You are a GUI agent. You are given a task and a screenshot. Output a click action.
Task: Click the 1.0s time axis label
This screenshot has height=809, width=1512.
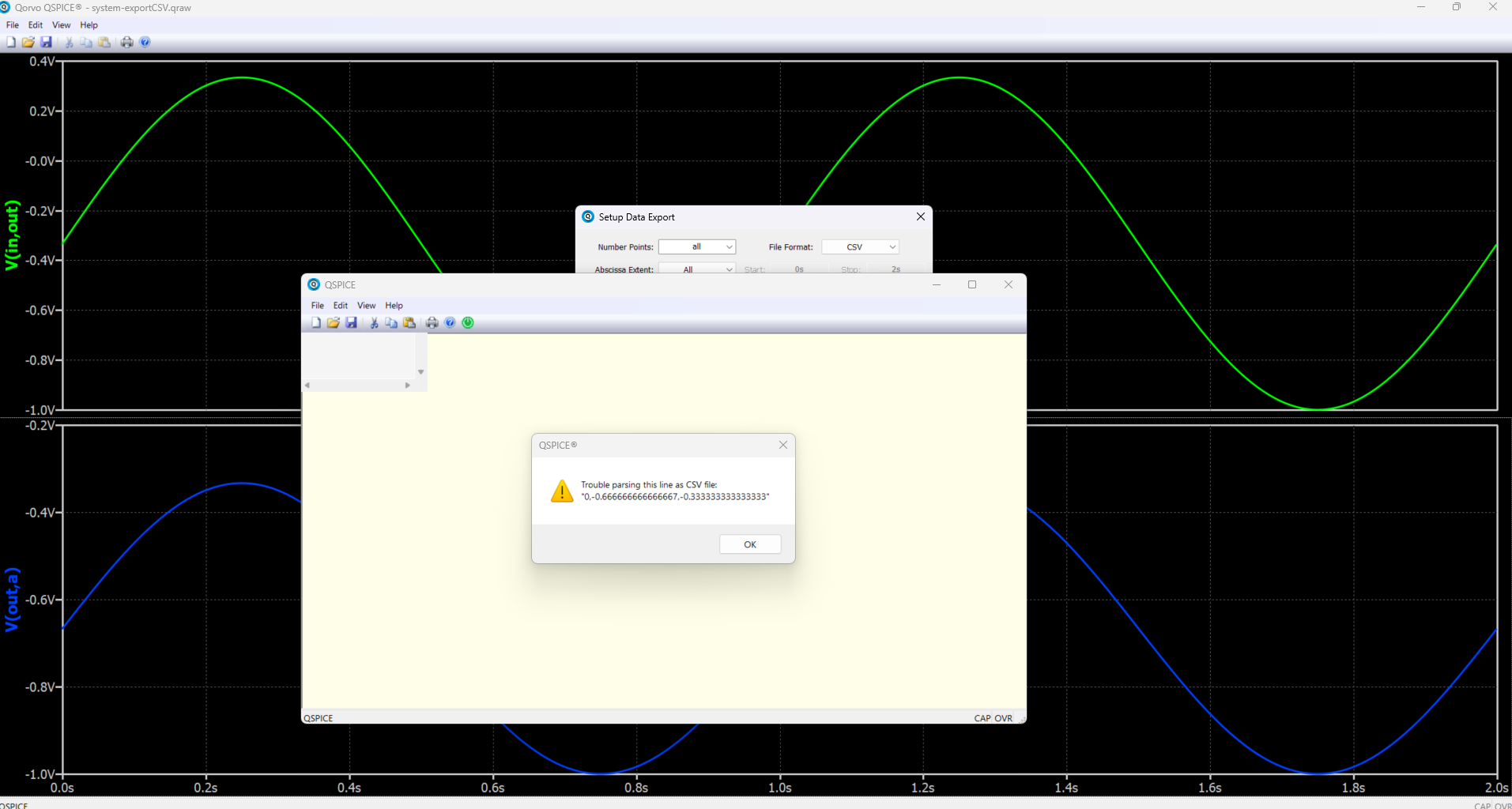779,788
